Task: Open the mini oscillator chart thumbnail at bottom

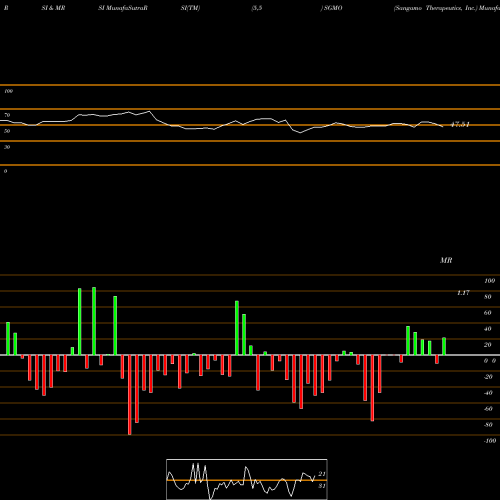Action: [247, 479]
